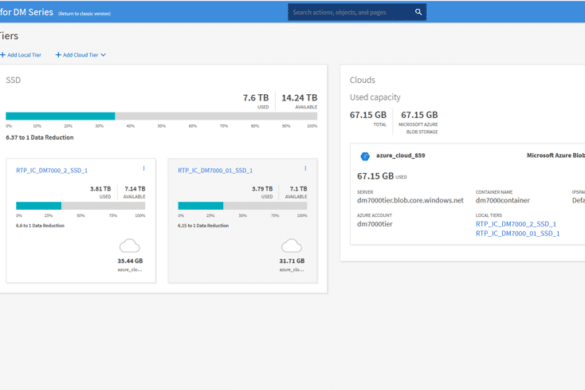Select the 31.71 GB cloud tier value
This screenshot has width=585, height=390.
coord(292,261)
